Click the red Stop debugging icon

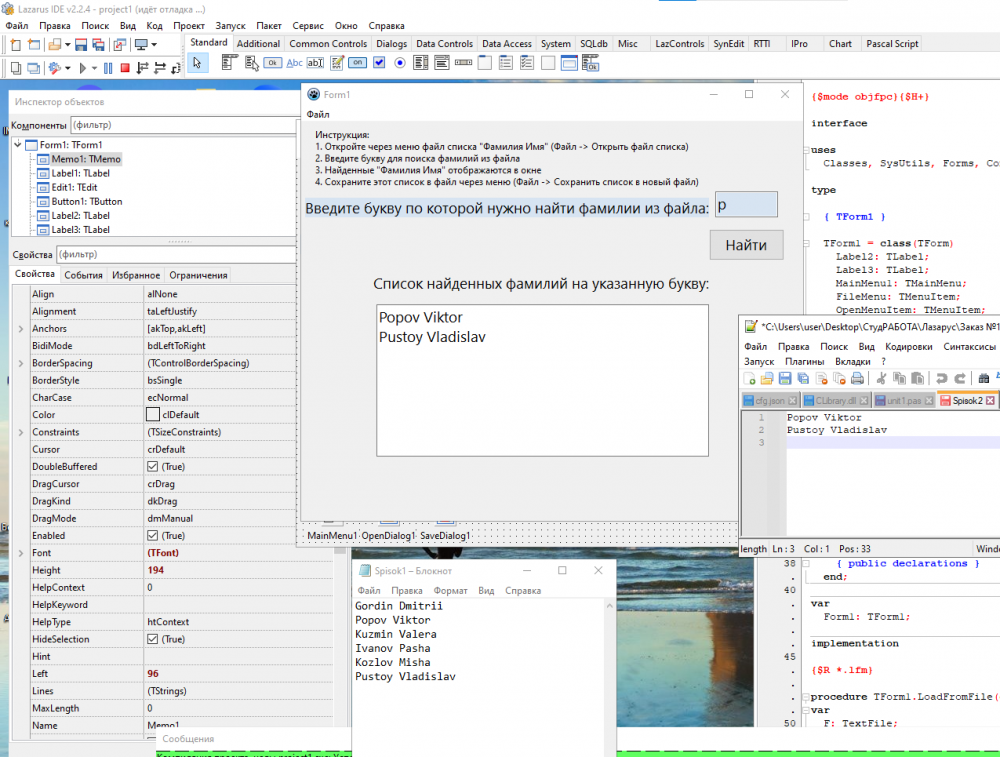pyautogui.click(x=125, y=68)
